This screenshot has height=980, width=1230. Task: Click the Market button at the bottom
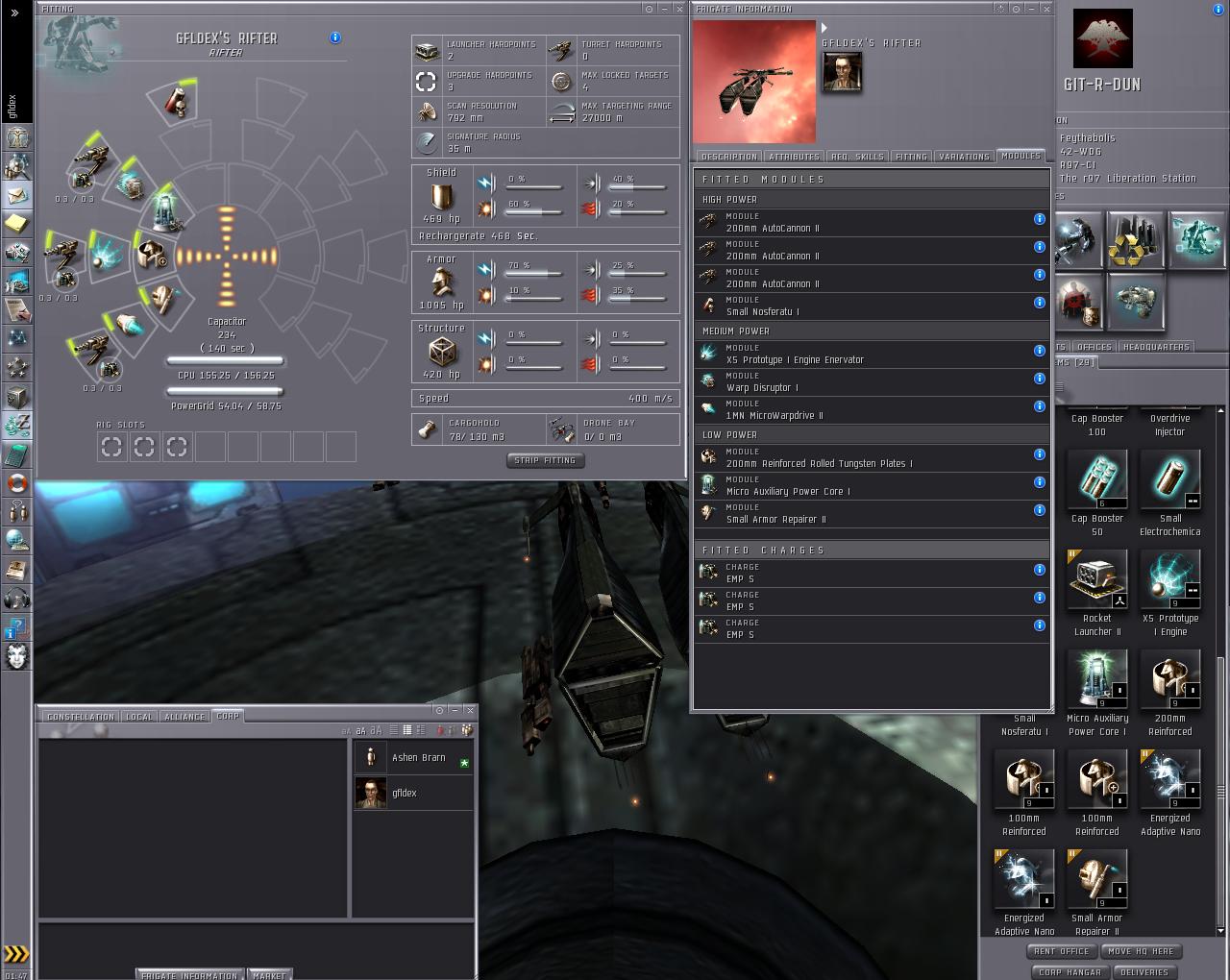point(269,975)
